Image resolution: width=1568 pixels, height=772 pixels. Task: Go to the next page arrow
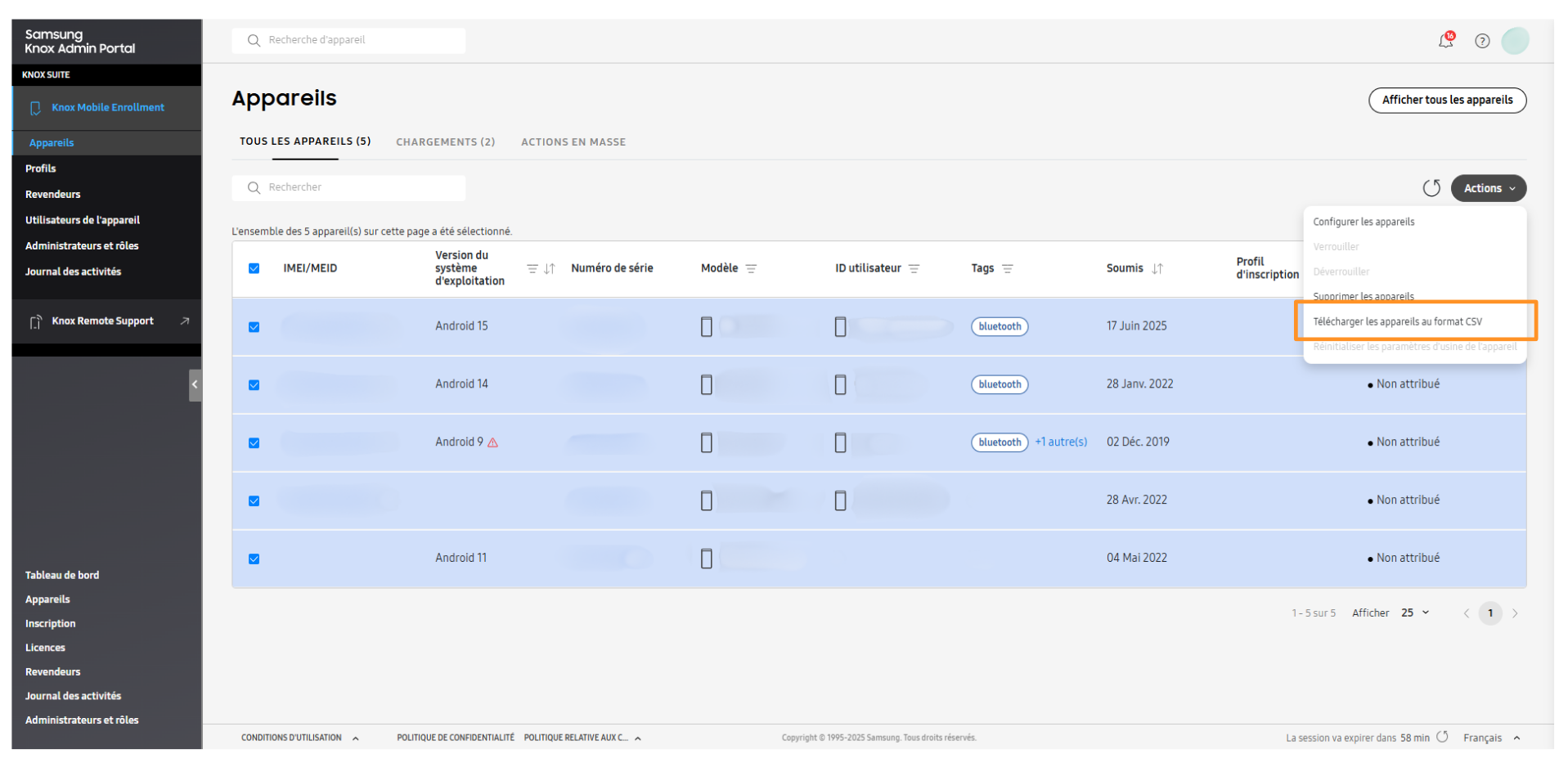(x=1515, y=613)
